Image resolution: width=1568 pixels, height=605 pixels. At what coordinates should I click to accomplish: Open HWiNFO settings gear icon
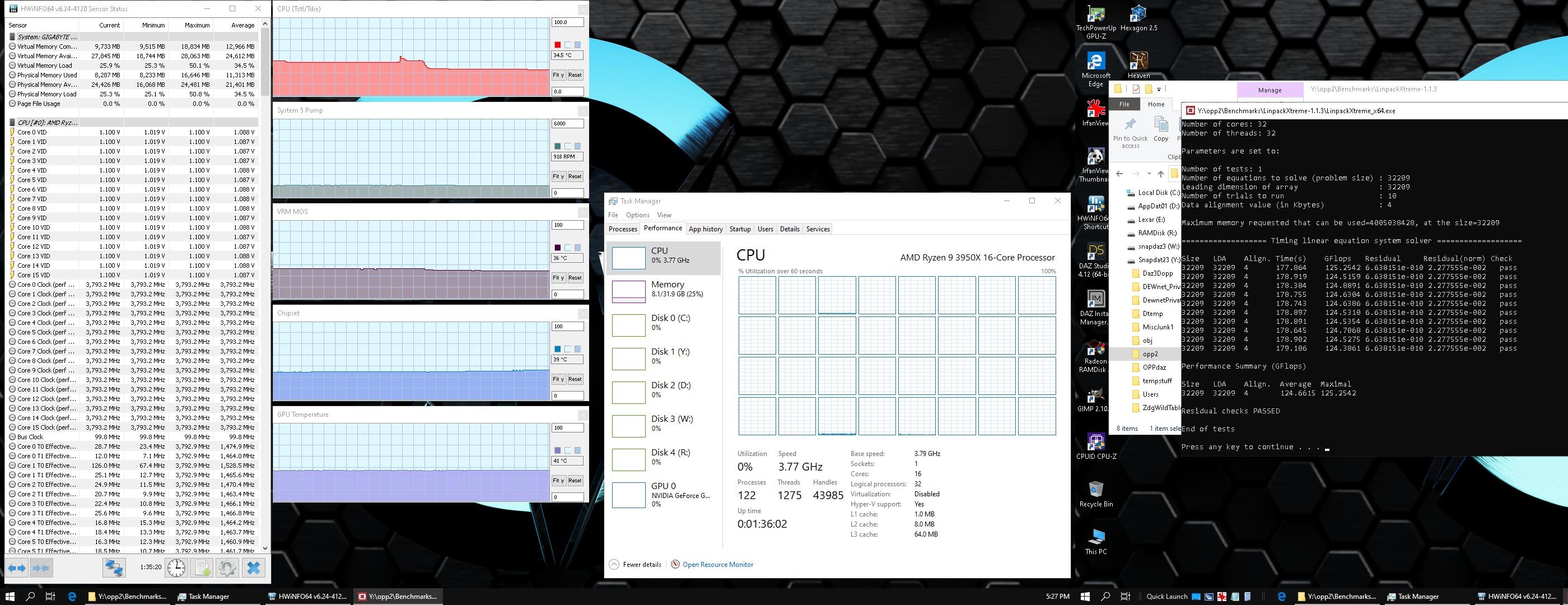tap(227, 568)
